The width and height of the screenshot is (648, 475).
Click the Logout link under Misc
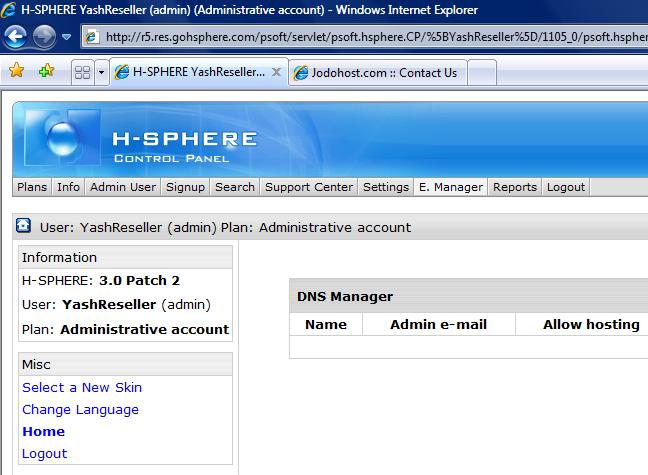pos(44,454)
